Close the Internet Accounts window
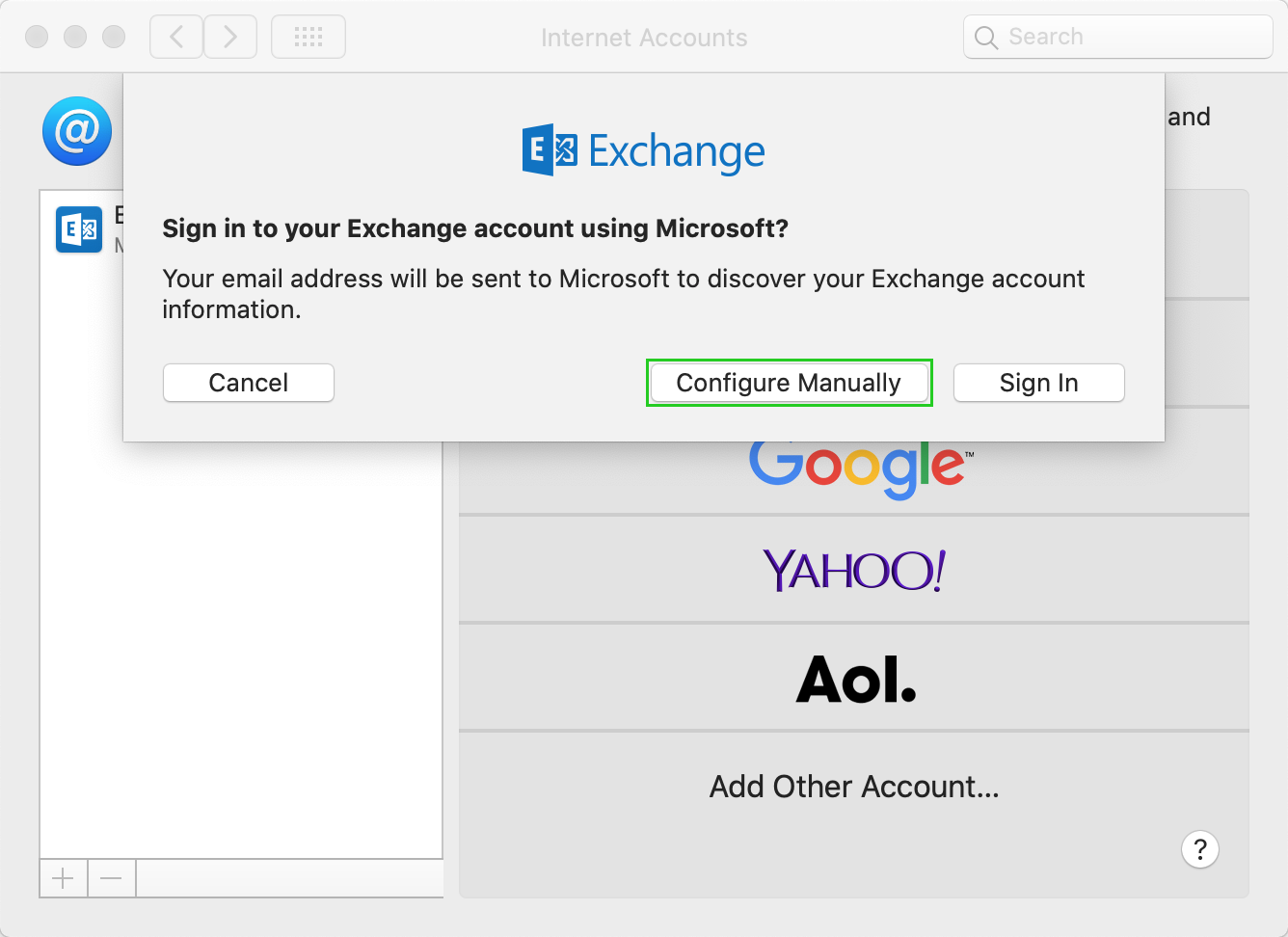1288x937 pixels. coord(37,37)
